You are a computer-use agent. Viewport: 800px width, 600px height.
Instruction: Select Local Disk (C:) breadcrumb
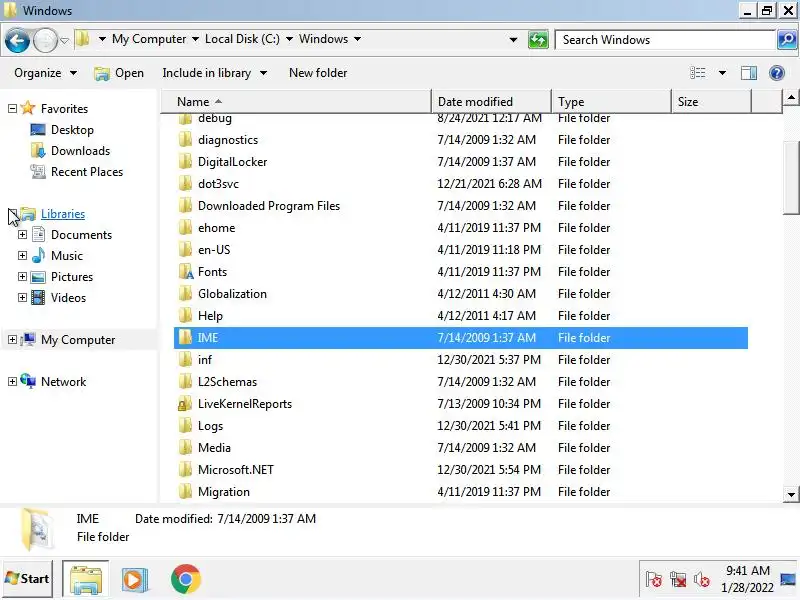click(242, 39)
